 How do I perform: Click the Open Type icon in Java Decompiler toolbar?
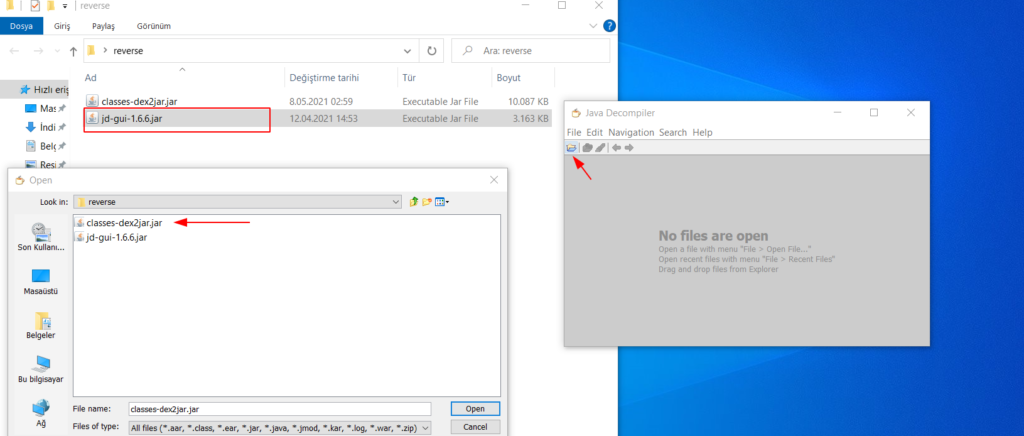tap(587, 148)
